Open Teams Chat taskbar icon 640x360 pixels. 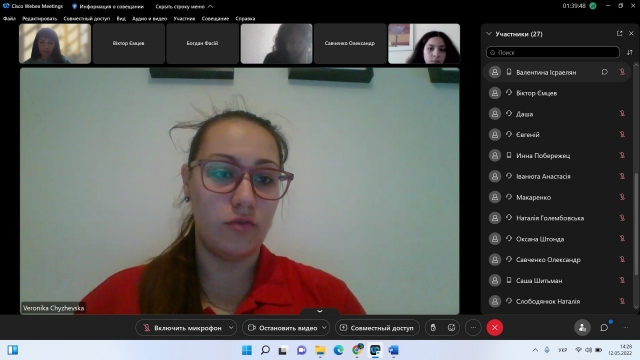click(301, 350)
